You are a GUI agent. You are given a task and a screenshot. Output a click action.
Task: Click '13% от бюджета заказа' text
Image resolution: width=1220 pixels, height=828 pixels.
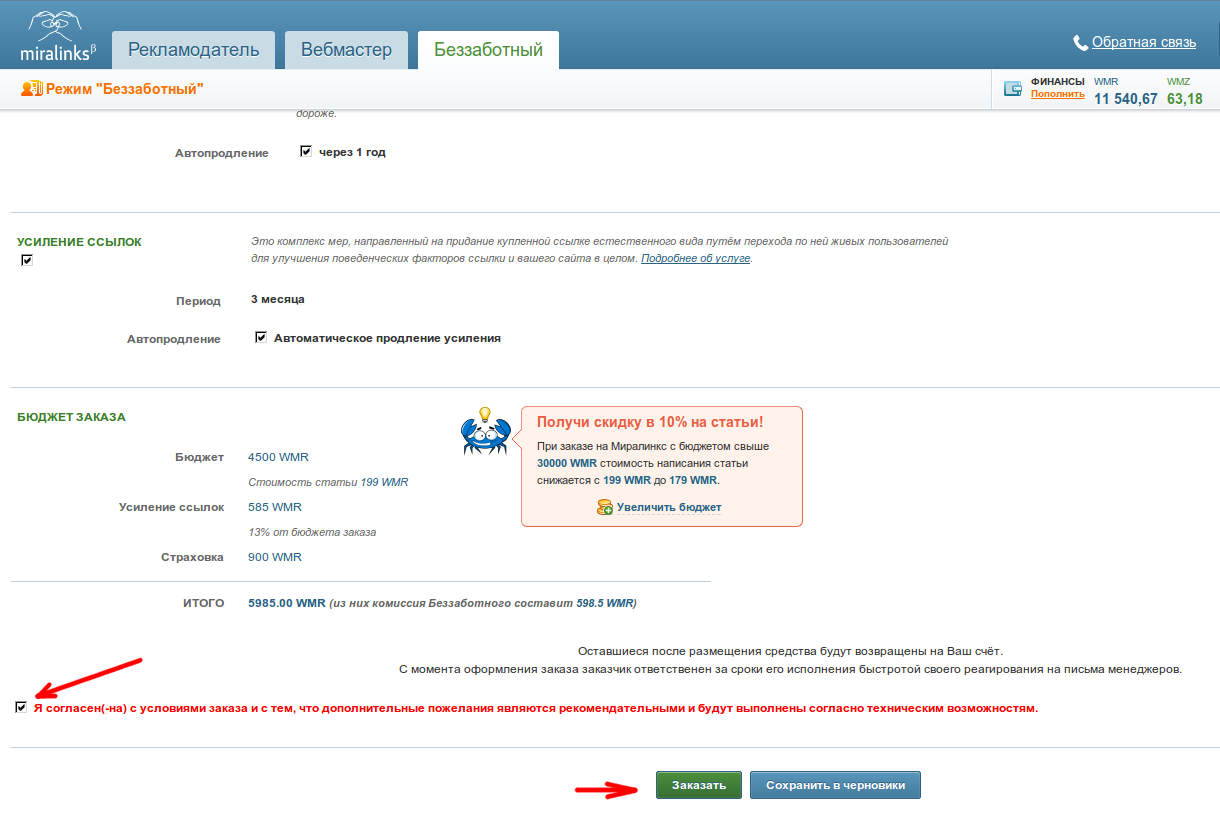[312, 532]
